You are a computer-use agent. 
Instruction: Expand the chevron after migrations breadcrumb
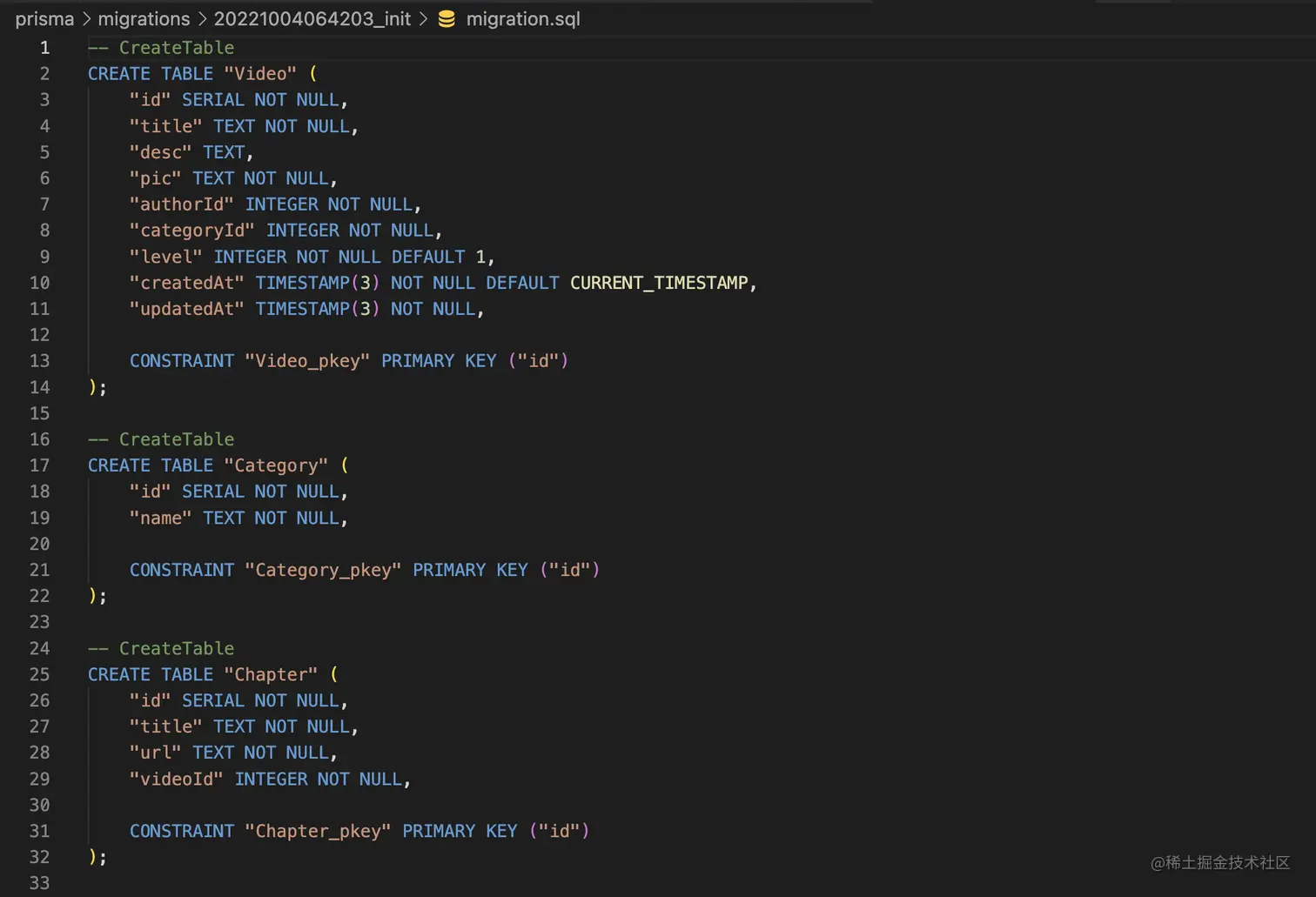click(x=202, y=18)
